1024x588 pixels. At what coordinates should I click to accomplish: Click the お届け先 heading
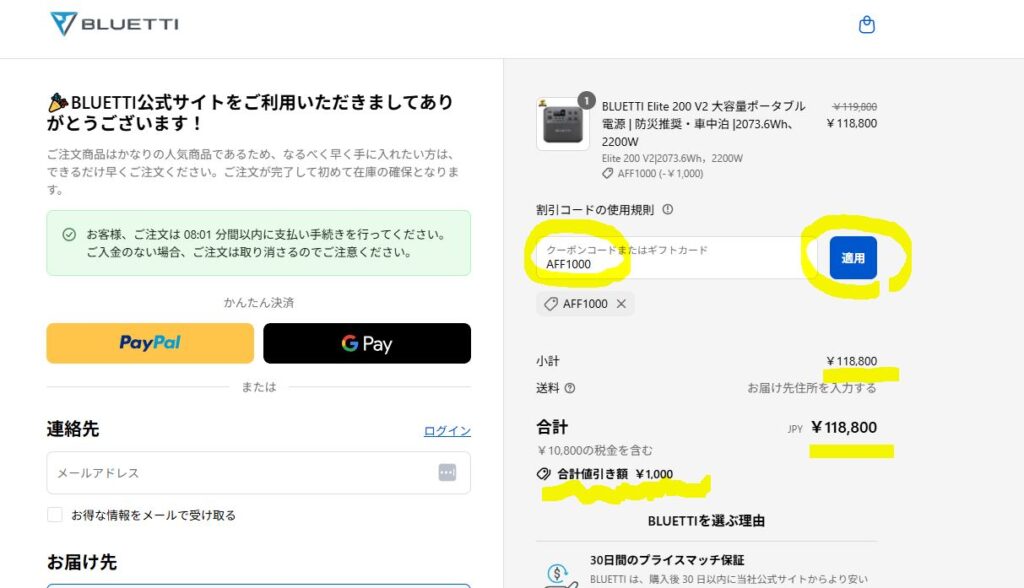(82, 563)
